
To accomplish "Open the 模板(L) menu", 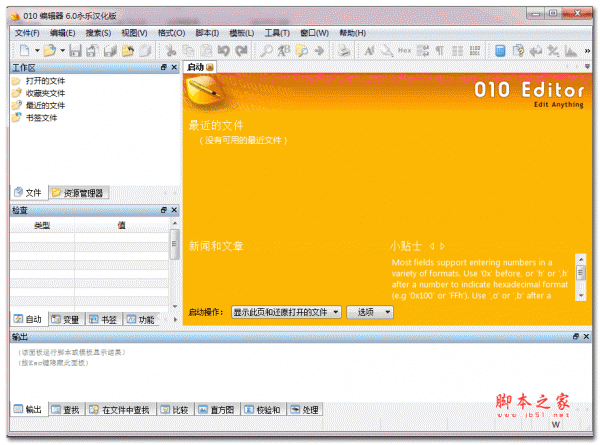I will coord(241,33).
